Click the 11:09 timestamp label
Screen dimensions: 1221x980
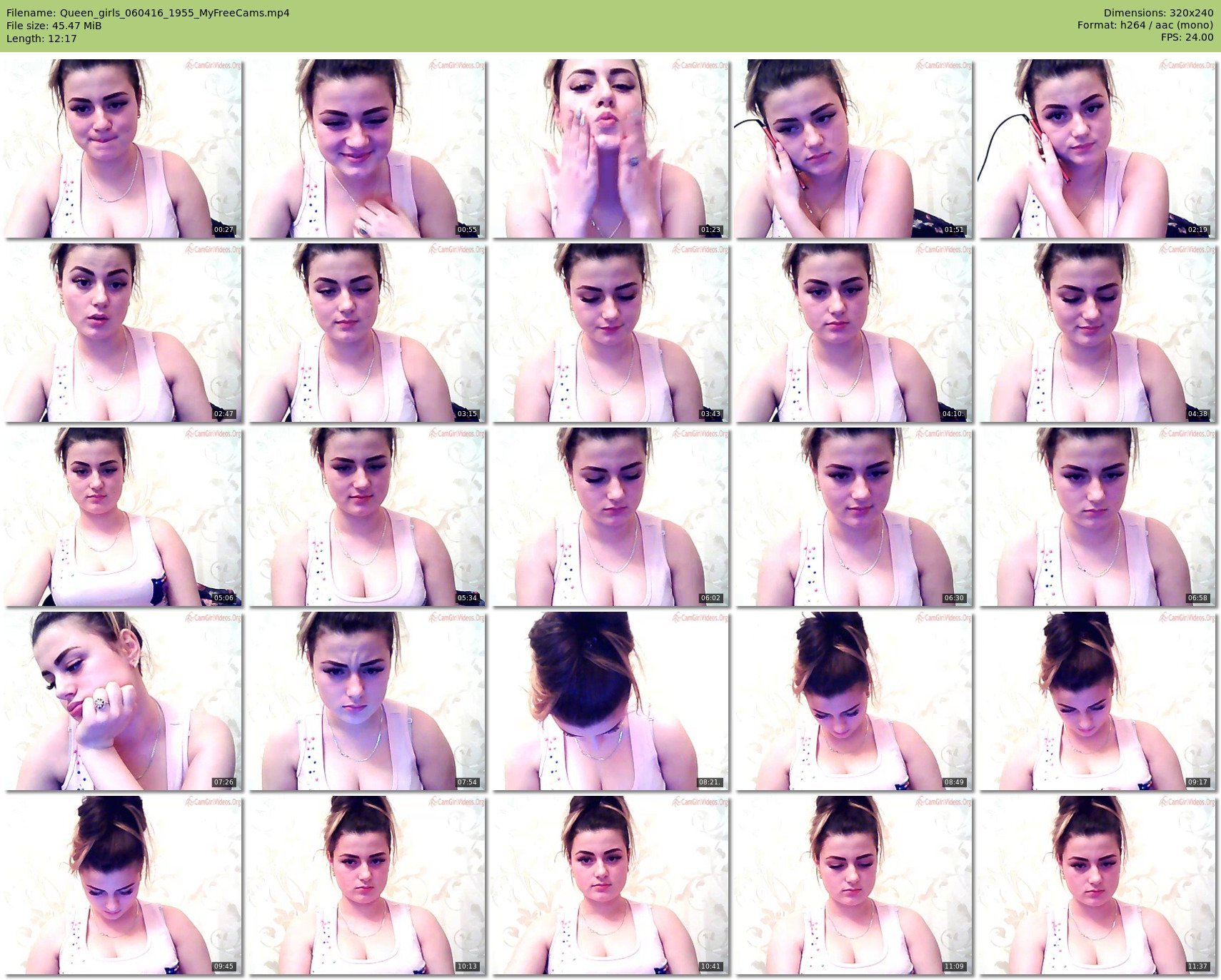tap(954, 966)
